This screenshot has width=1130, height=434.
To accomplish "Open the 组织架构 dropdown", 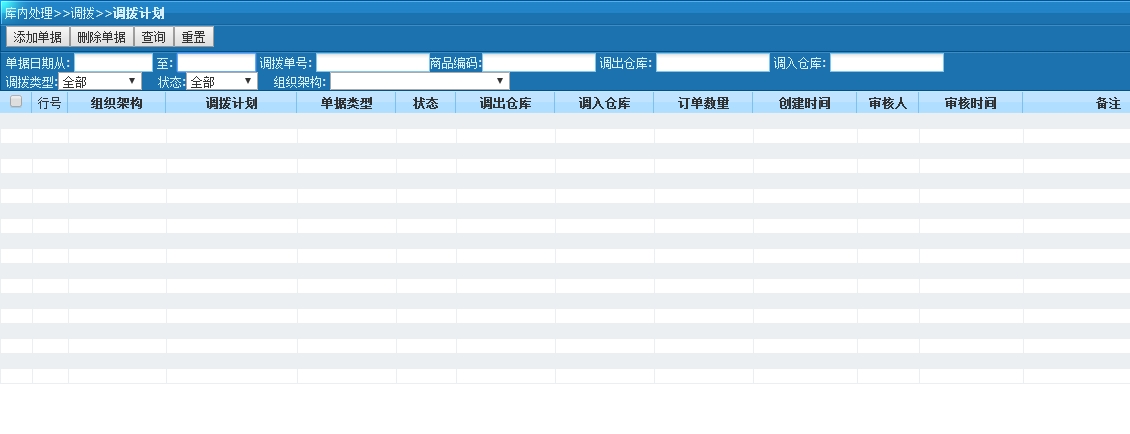I will click(419, 81).
